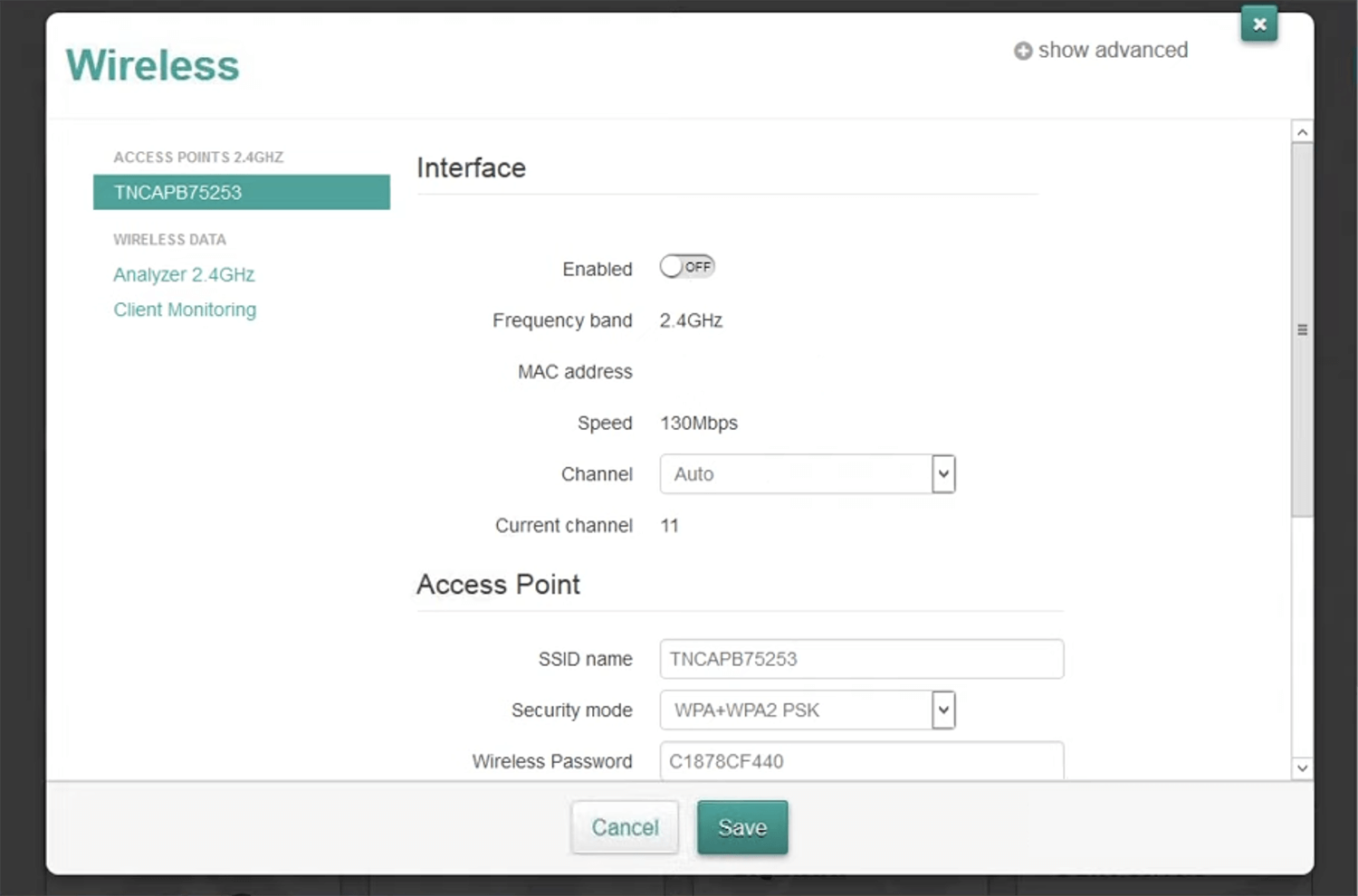
Task: Click the scrollbar down arrow
Action: coord(1302,768)
